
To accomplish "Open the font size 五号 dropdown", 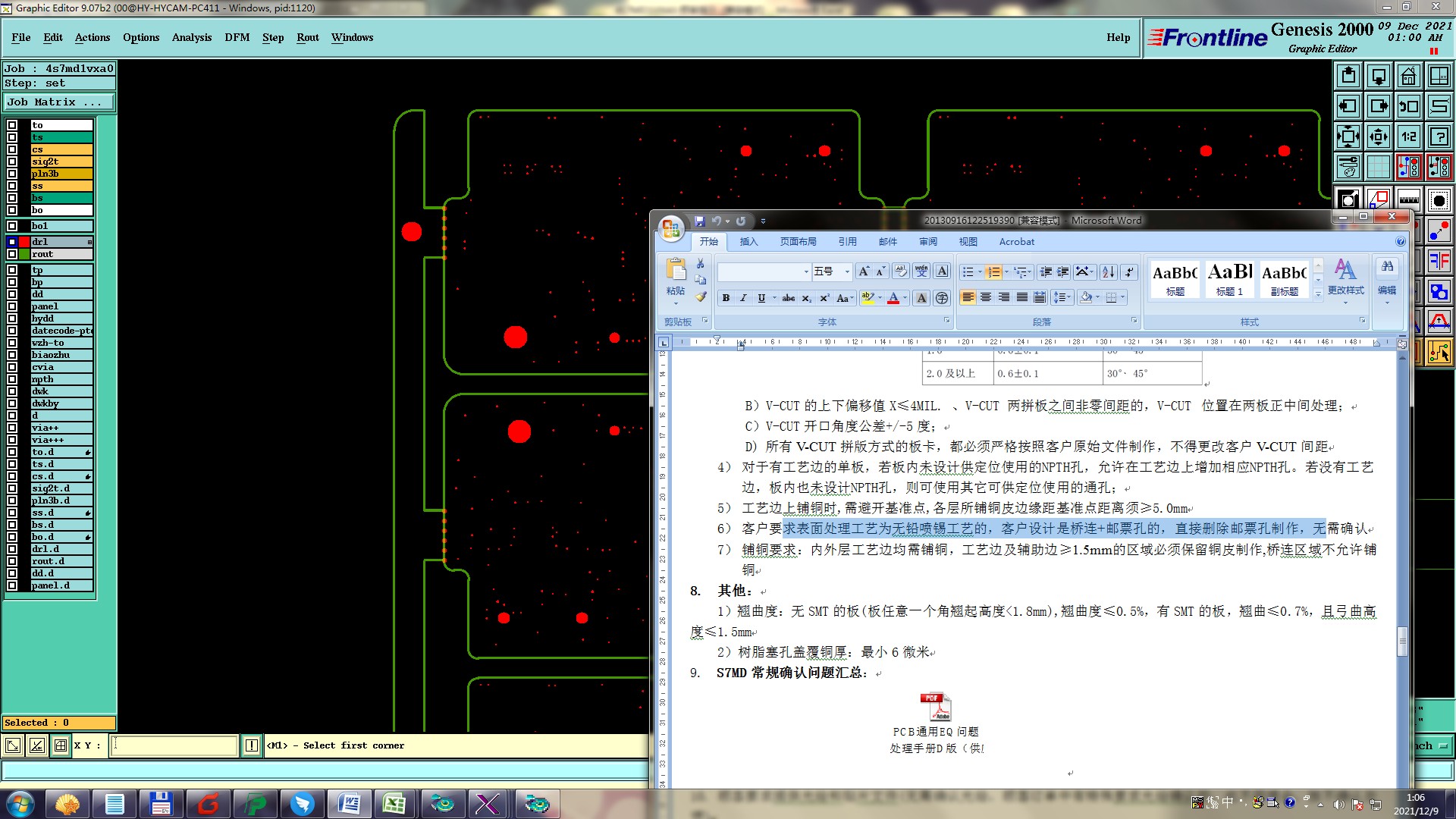I will pyautogui.click(x=849, y=271).
